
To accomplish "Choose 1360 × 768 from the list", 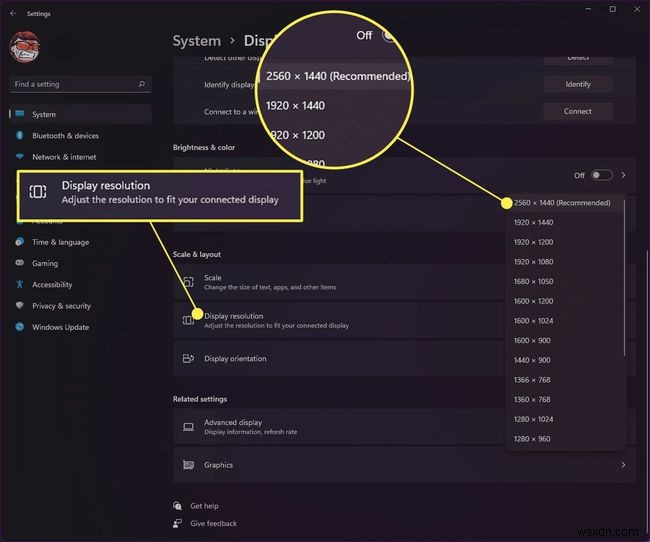I will coord(565,400).
